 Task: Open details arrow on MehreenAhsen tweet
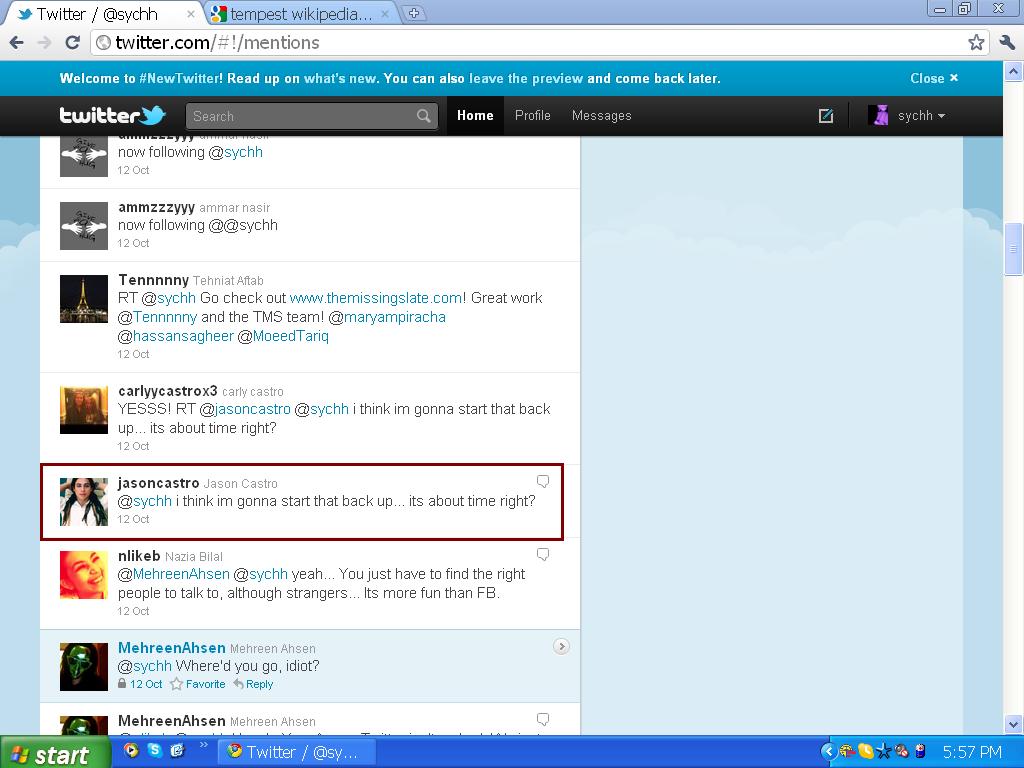pyautogui.click(x=561, y=647)
